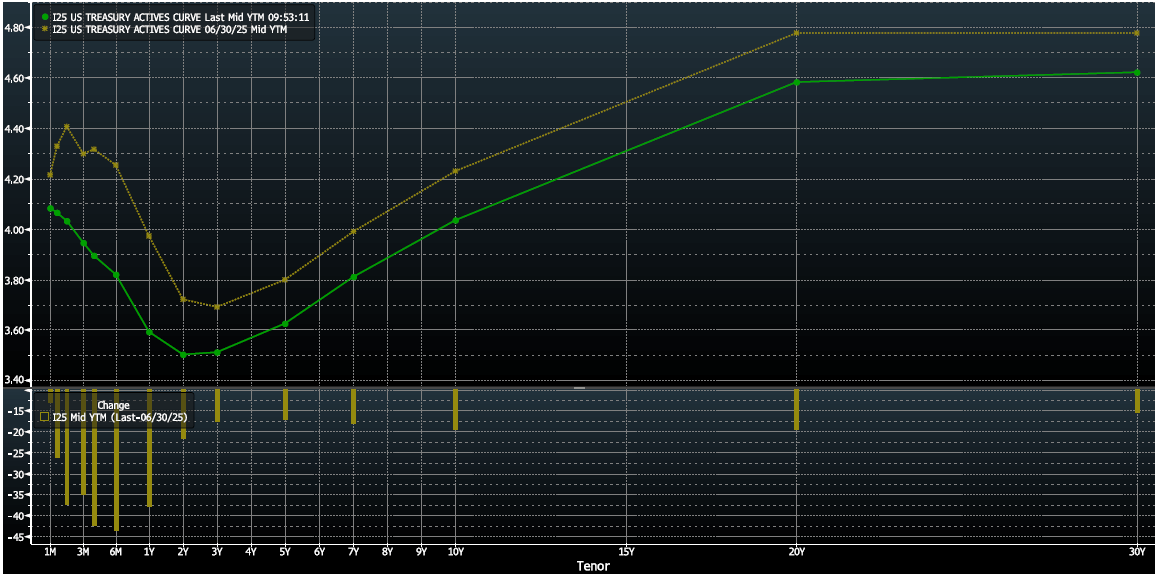Click the 4.80 y-axis value label

(x=15, y=28)
